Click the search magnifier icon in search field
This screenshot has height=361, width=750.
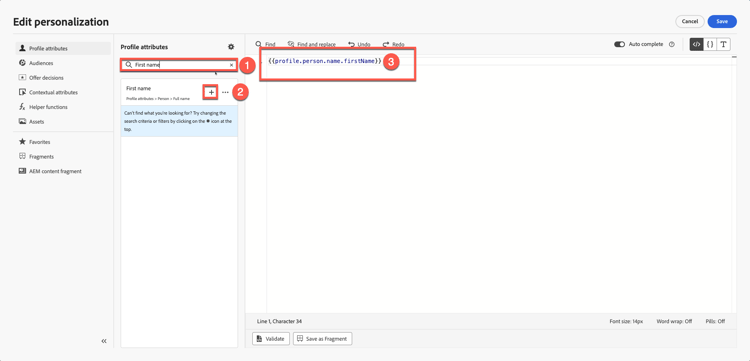pos(129,65)
